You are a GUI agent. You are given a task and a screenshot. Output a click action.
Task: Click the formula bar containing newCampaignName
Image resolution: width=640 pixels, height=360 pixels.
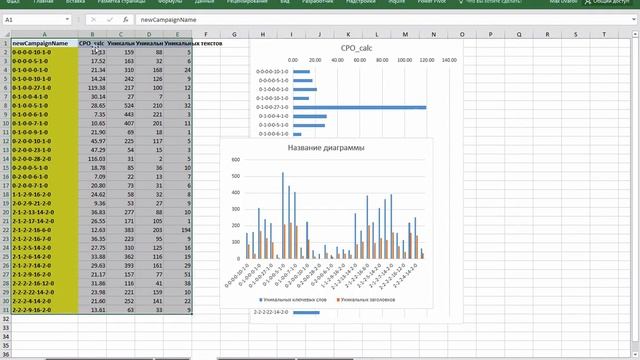point(383,20)
